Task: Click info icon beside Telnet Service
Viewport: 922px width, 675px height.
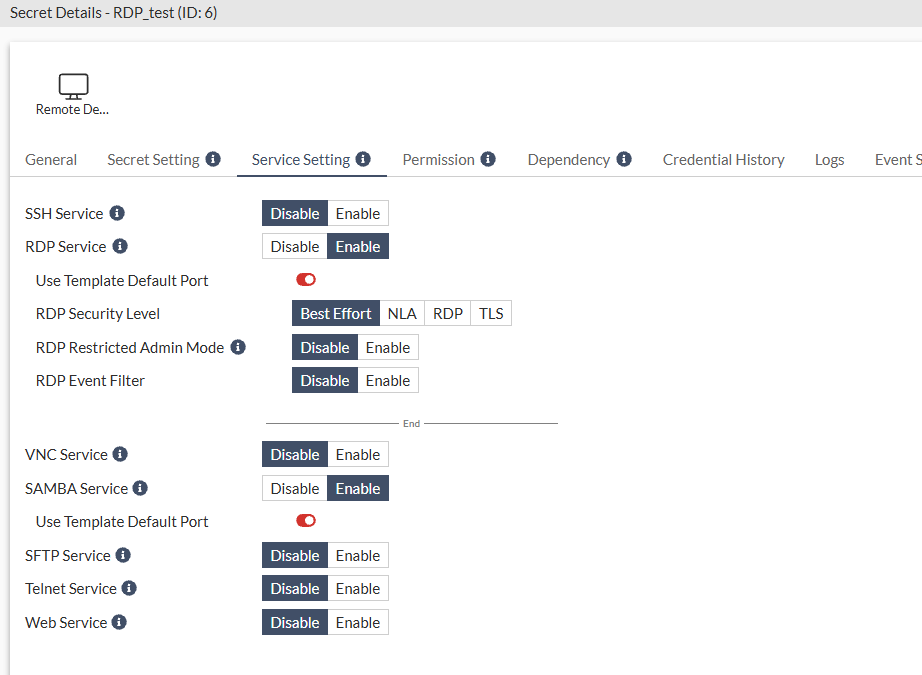Action: point(129,588)
